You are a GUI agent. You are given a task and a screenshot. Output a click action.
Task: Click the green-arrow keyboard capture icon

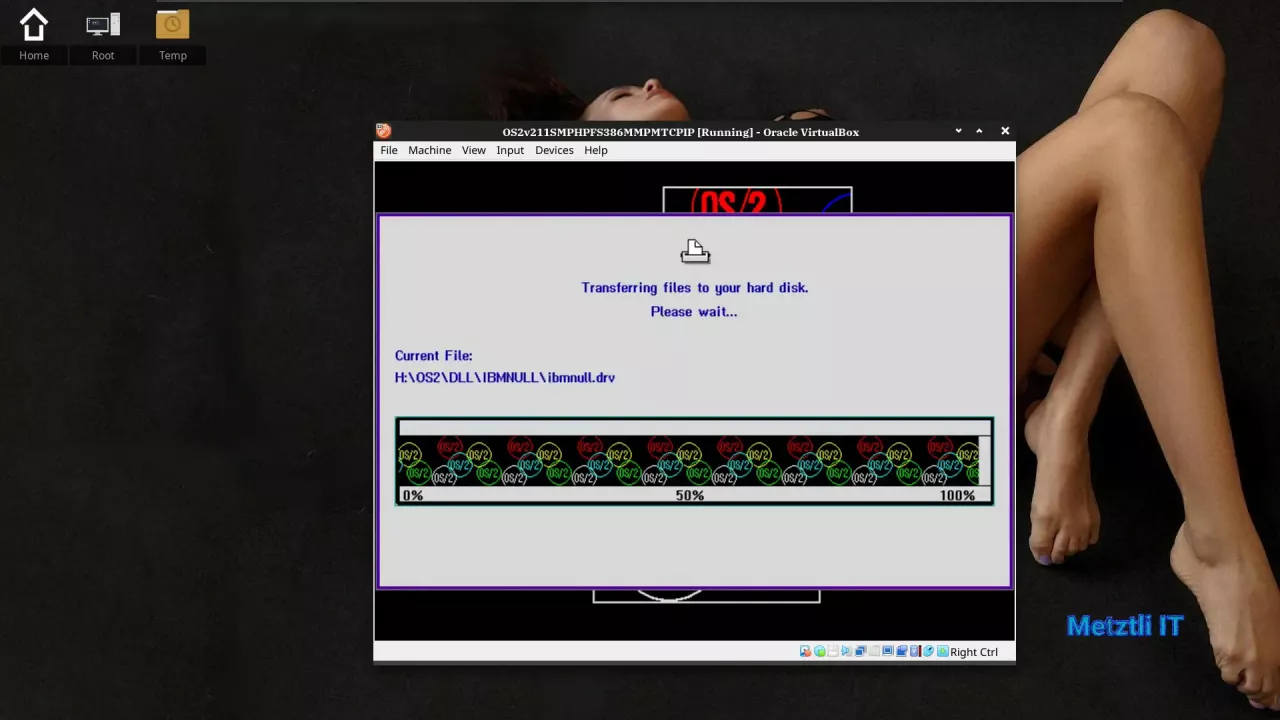942,651
